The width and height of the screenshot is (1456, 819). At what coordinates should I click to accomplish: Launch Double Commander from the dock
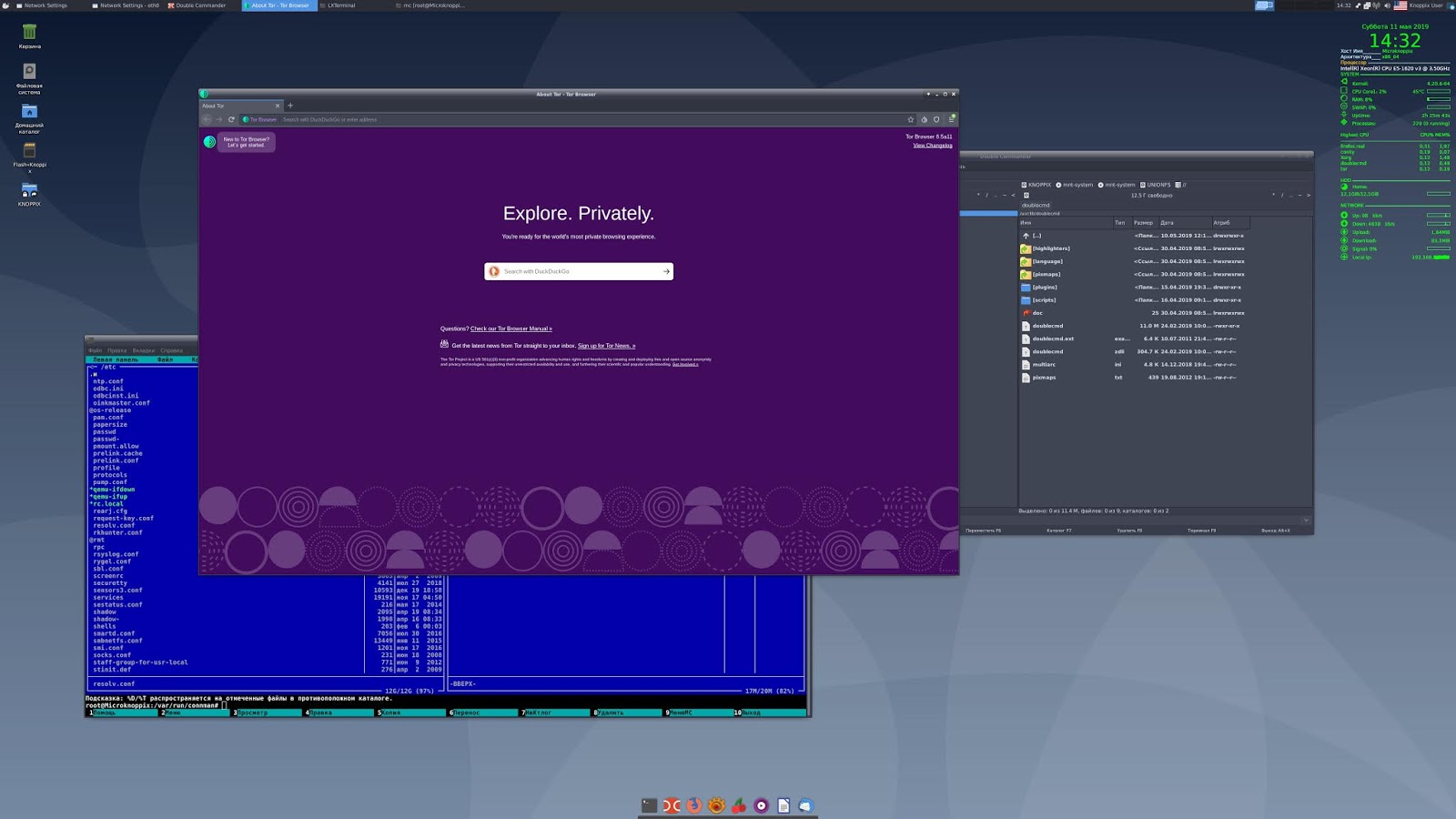[672, 805]
